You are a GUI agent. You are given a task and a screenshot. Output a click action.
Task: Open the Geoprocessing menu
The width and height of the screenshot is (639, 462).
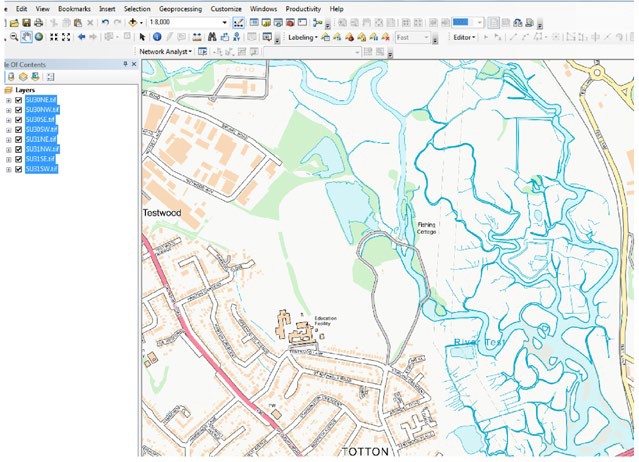(x=182, y=8)
